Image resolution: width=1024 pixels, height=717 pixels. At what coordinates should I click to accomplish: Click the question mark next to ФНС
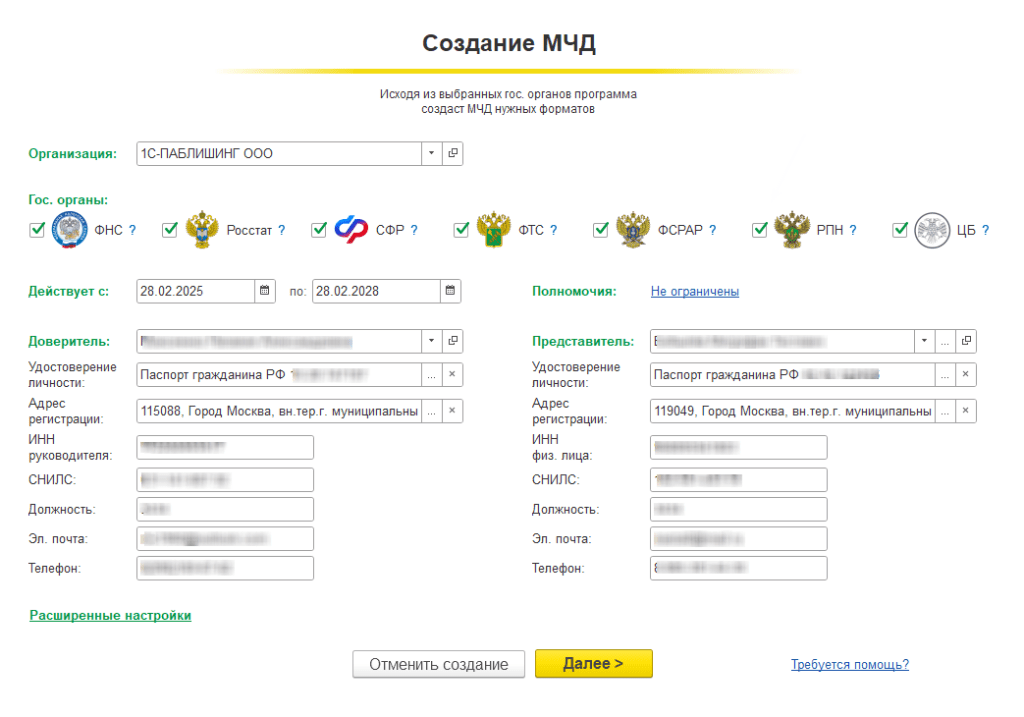click(x=132, y=230)
